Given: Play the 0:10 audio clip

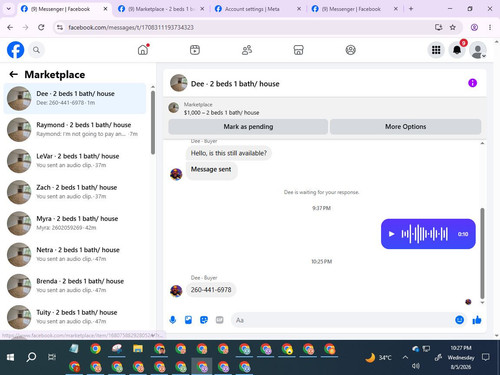Looking at the screenshot, I should [x=392, y=234].
